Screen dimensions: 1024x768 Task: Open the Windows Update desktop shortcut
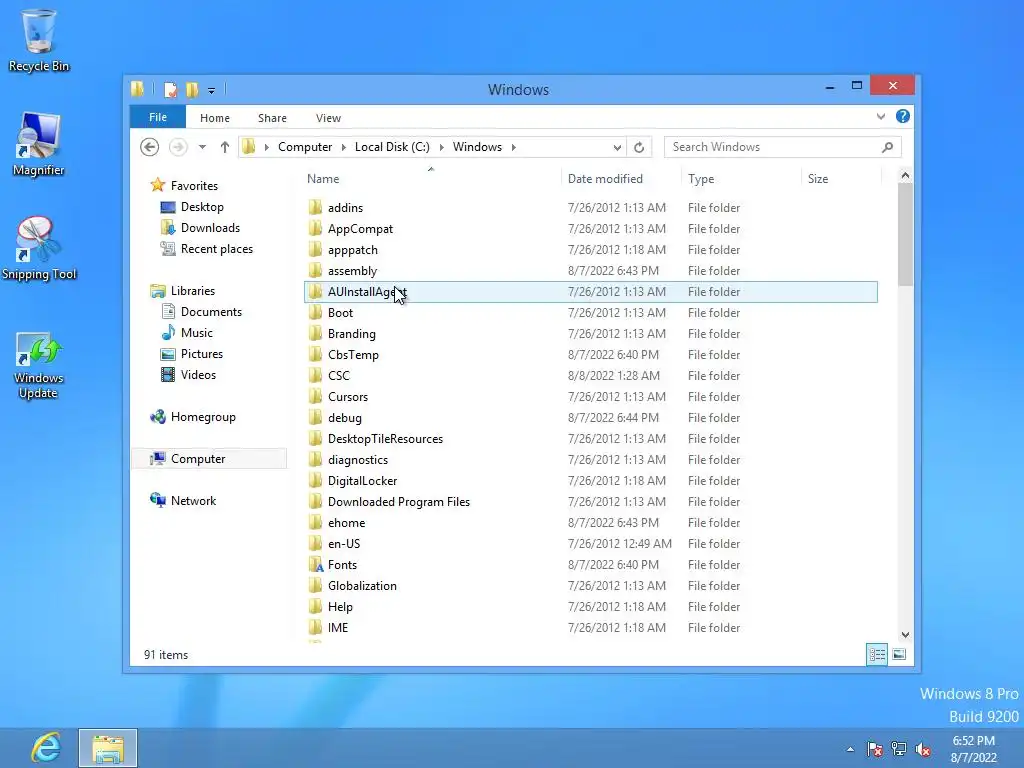[39, 366]
